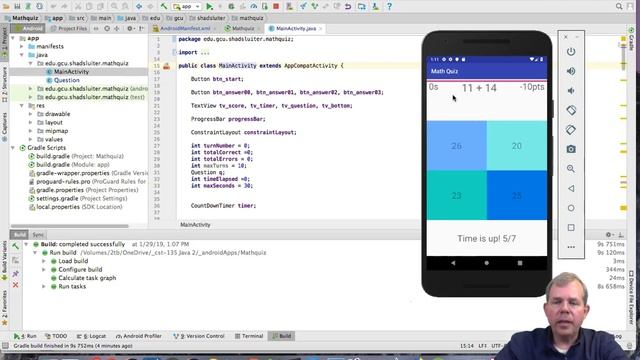The image size is (640, 360).
Task: Expand the drawable folder
Action: click(31, 114)
